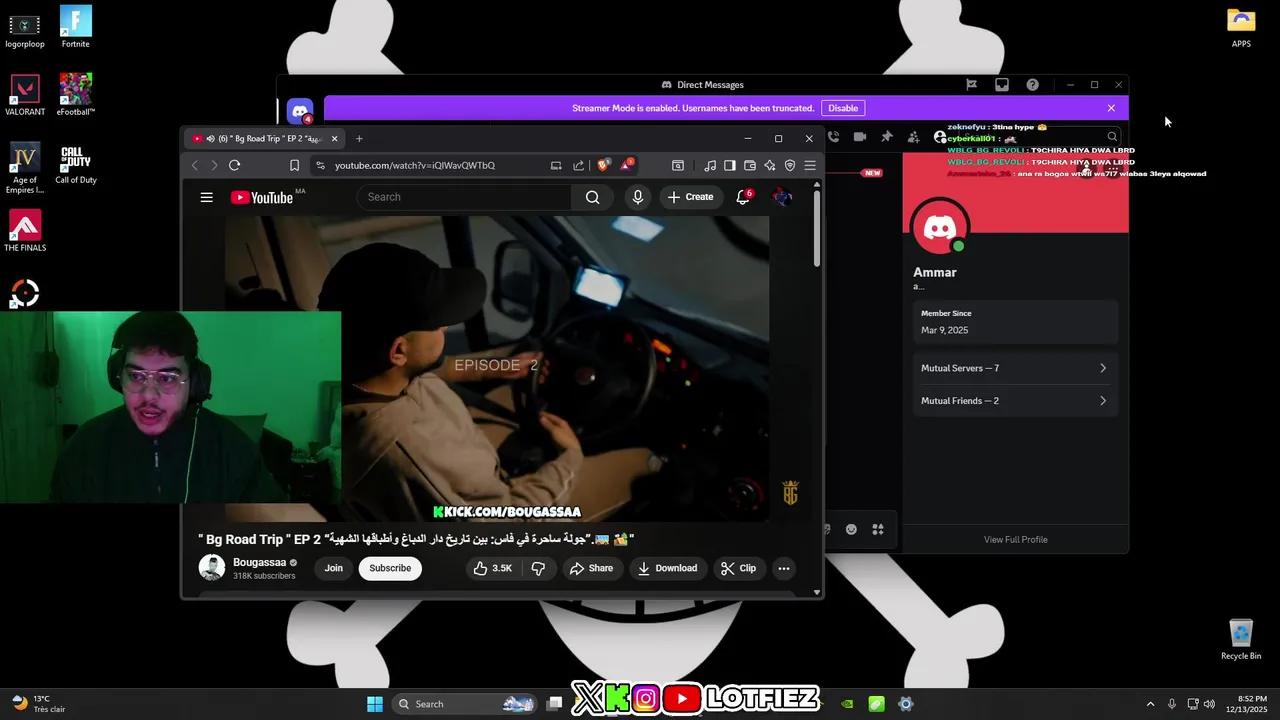
Task: Clip the video
Action: click(738, 568)
